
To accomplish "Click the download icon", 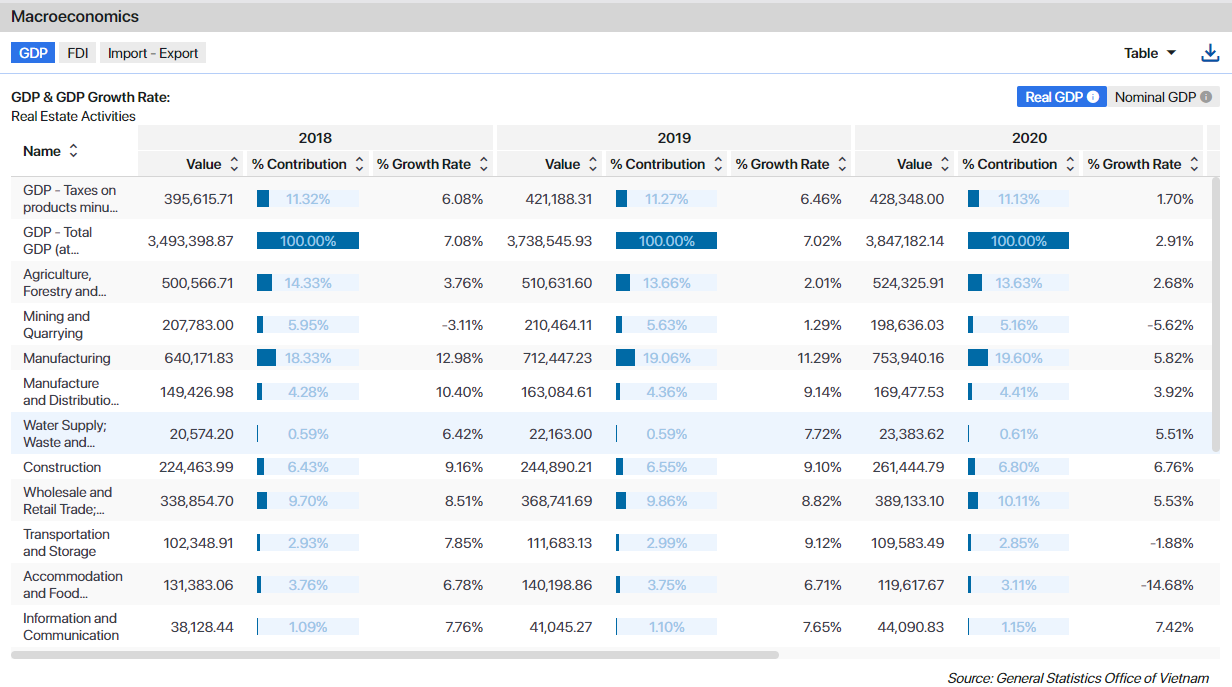I will pyautogui.click(x=1210, y=53).
